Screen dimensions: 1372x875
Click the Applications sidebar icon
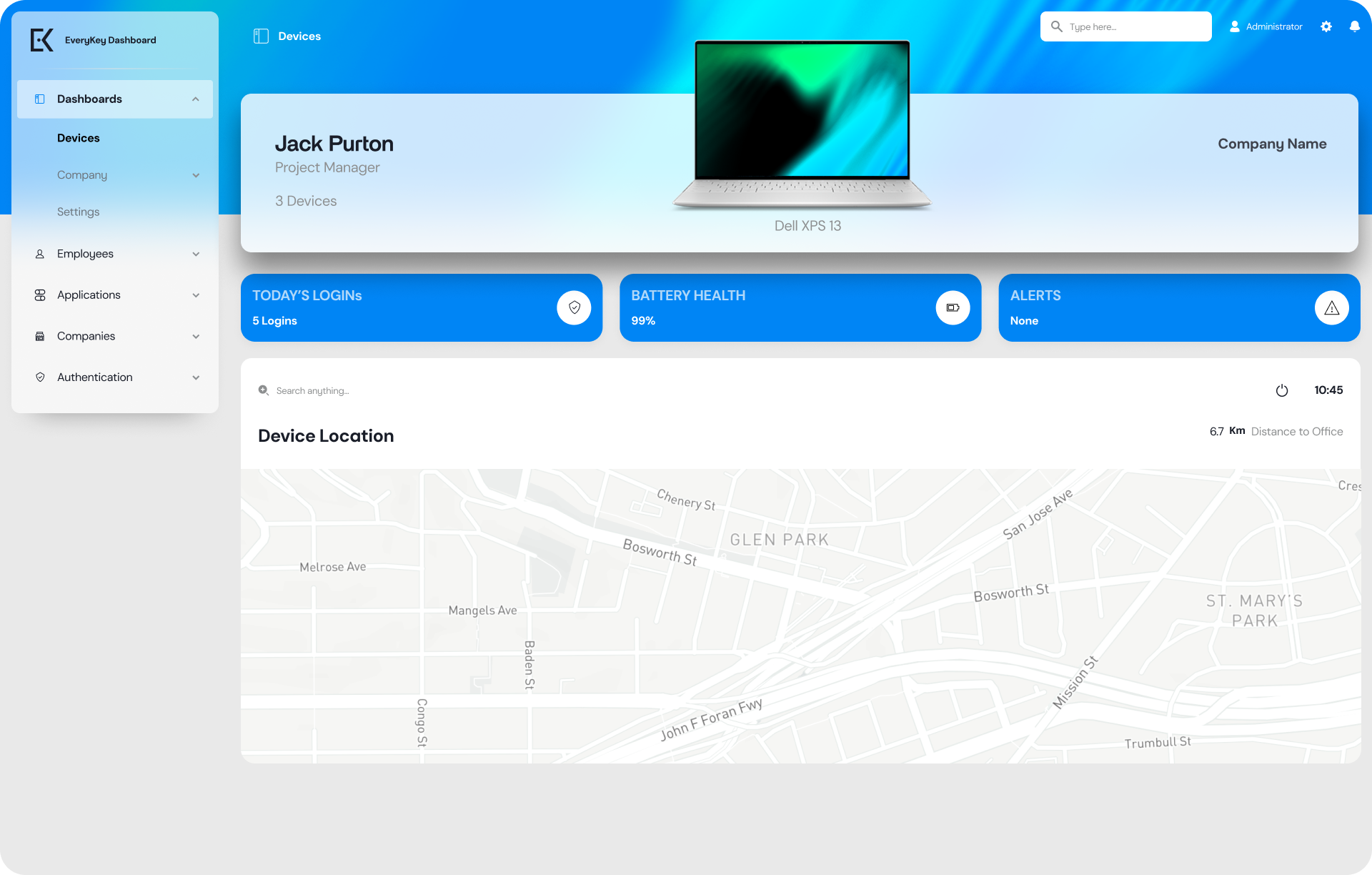[40, 295]
